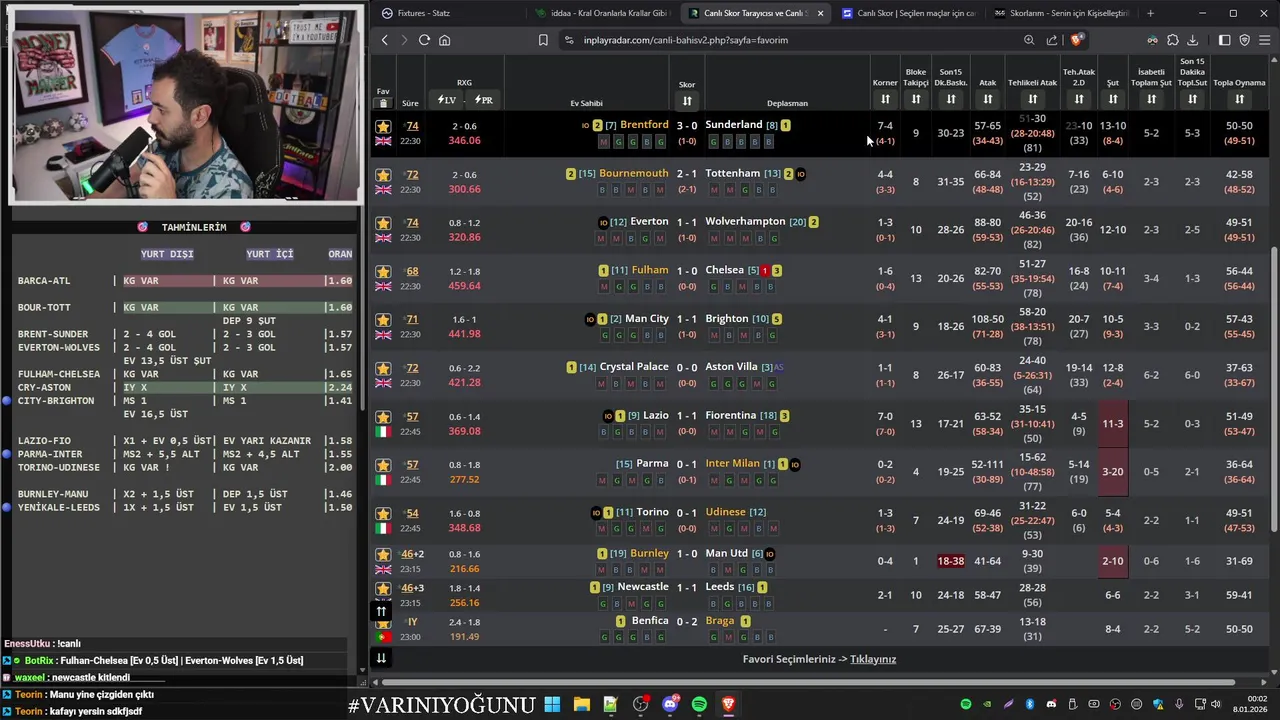Open the browser home page
Viewport: 1280px width, 720px height.
pyautogui.click(x=444, y=40)
